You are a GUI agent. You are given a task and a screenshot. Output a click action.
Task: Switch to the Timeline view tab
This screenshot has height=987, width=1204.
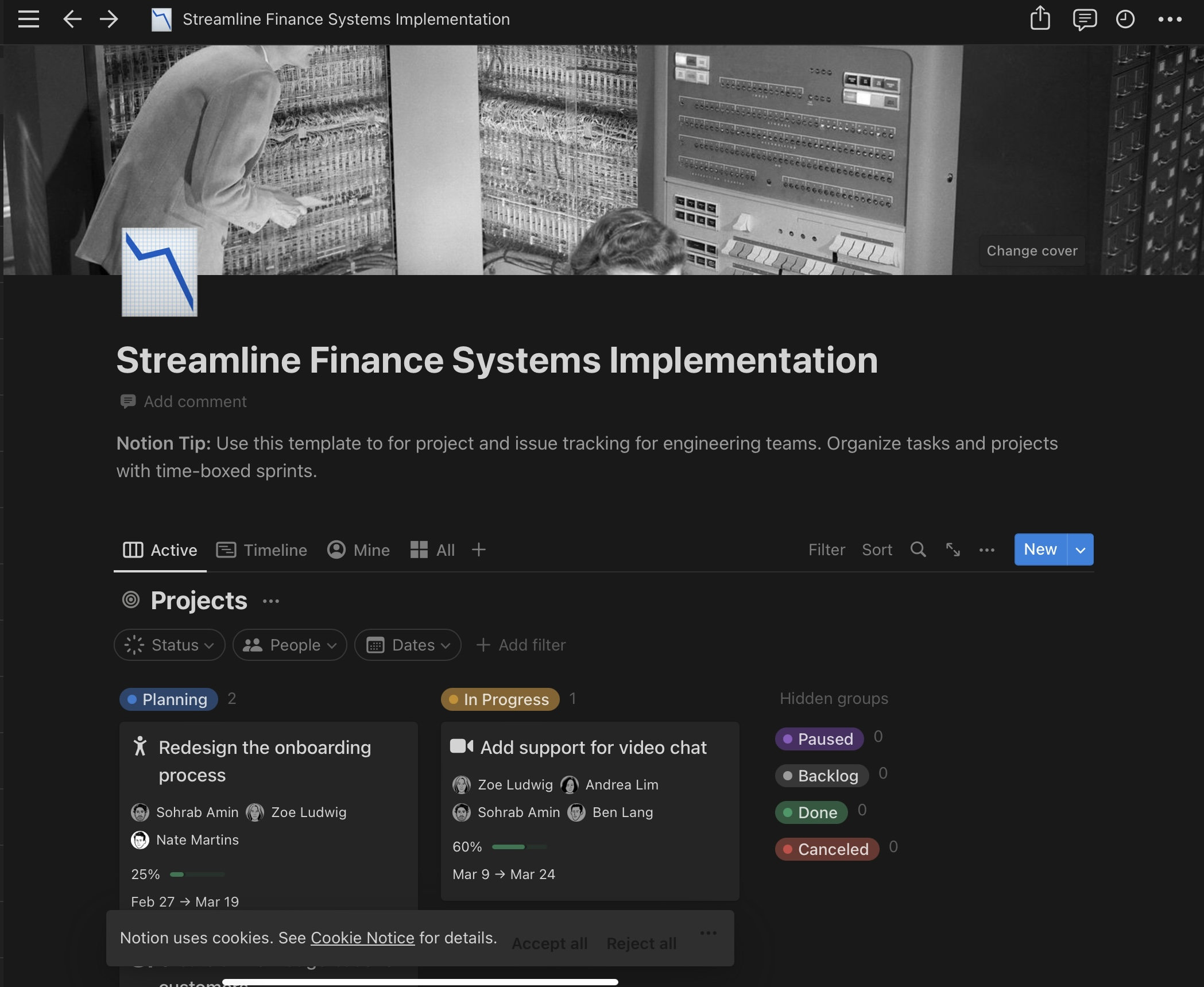[262, 549]
